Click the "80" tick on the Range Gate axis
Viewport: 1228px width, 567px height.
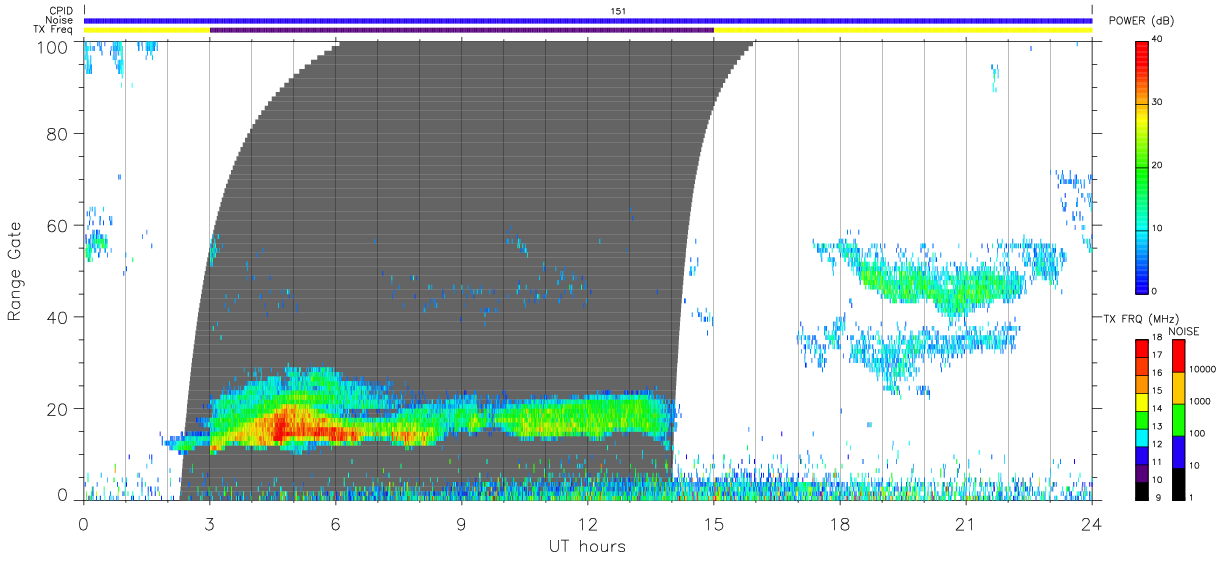[58, 133]
